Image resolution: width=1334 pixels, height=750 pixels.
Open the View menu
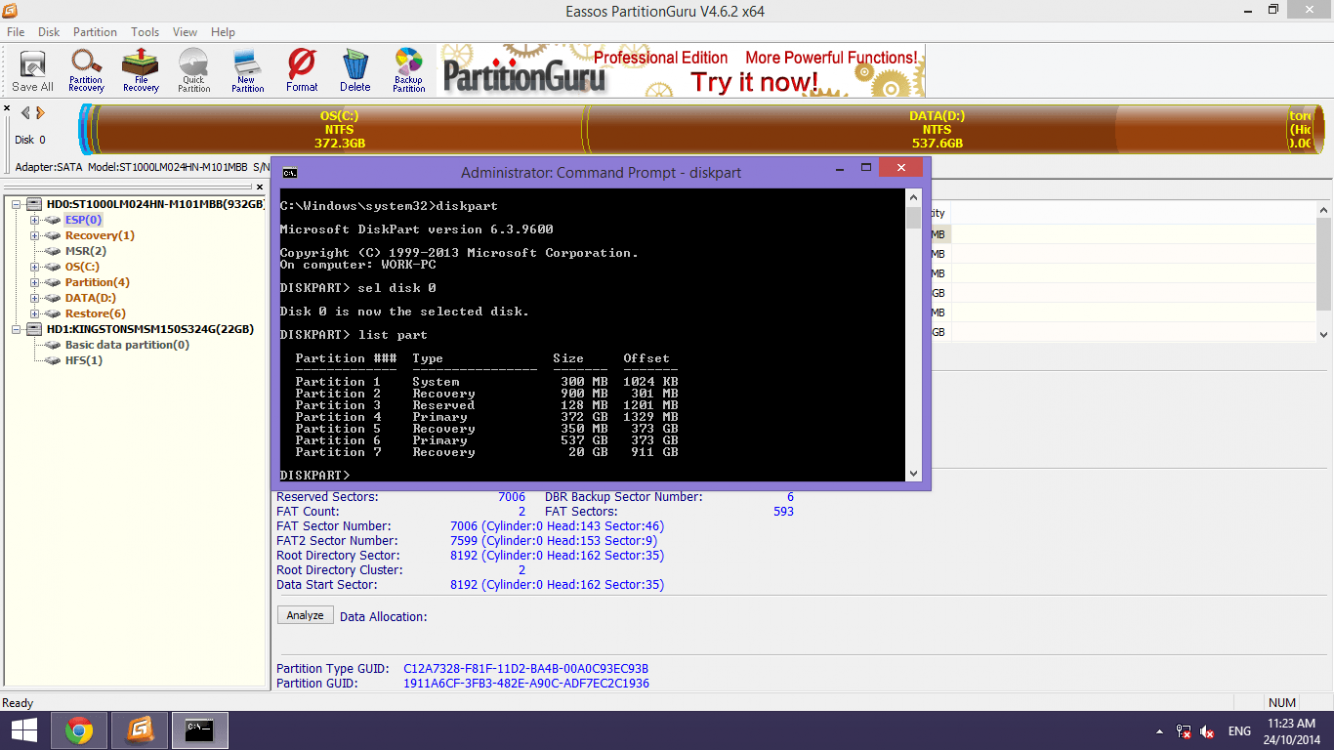(x=185, y=32)
